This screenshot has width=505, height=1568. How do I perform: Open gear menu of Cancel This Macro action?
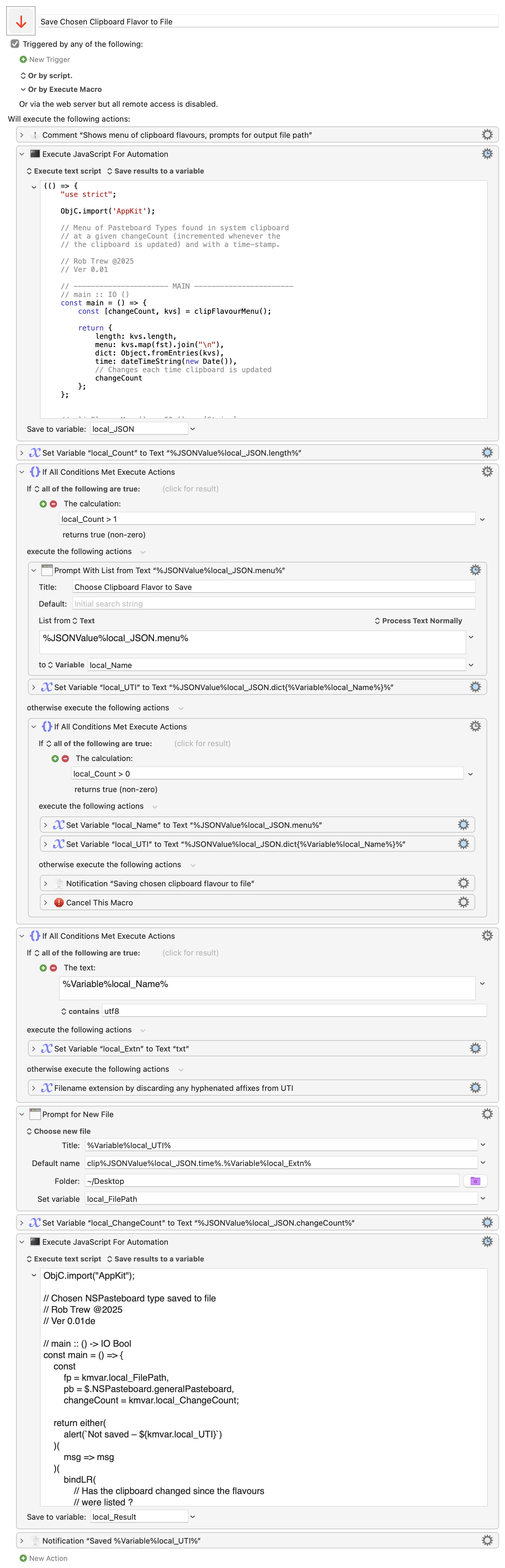tap(463, 902)
